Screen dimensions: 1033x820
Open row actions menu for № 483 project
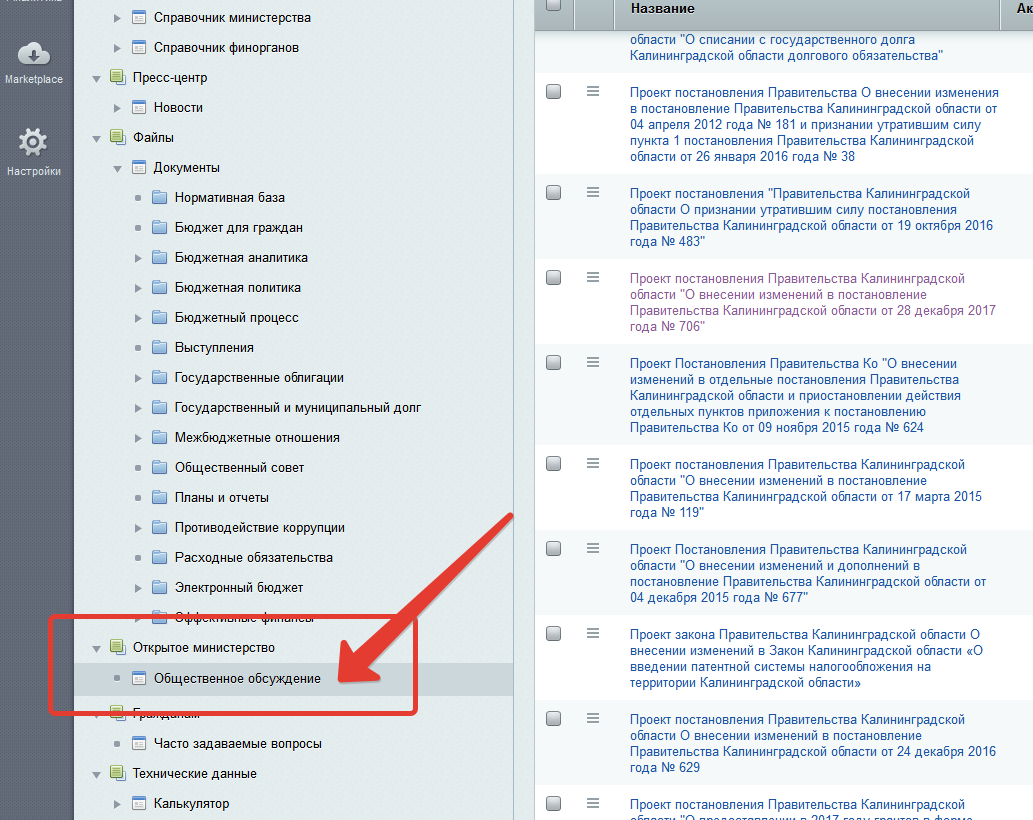[592, 193]
